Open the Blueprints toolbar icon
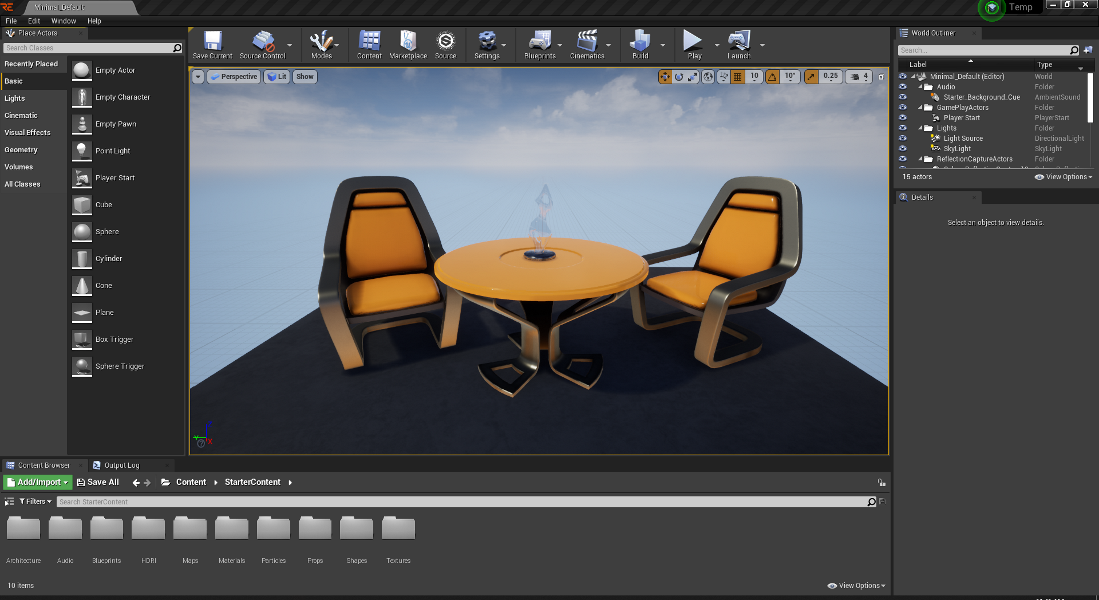 [540, 41]
